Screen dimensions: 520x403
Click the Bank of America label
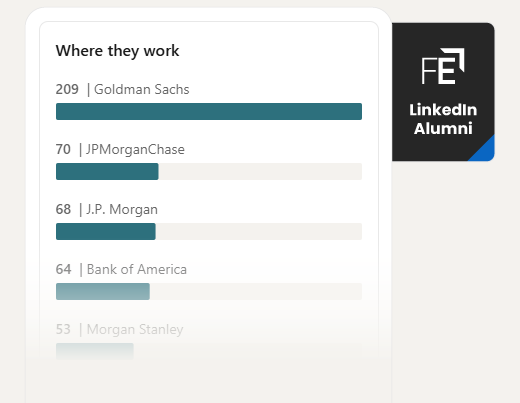137,269
